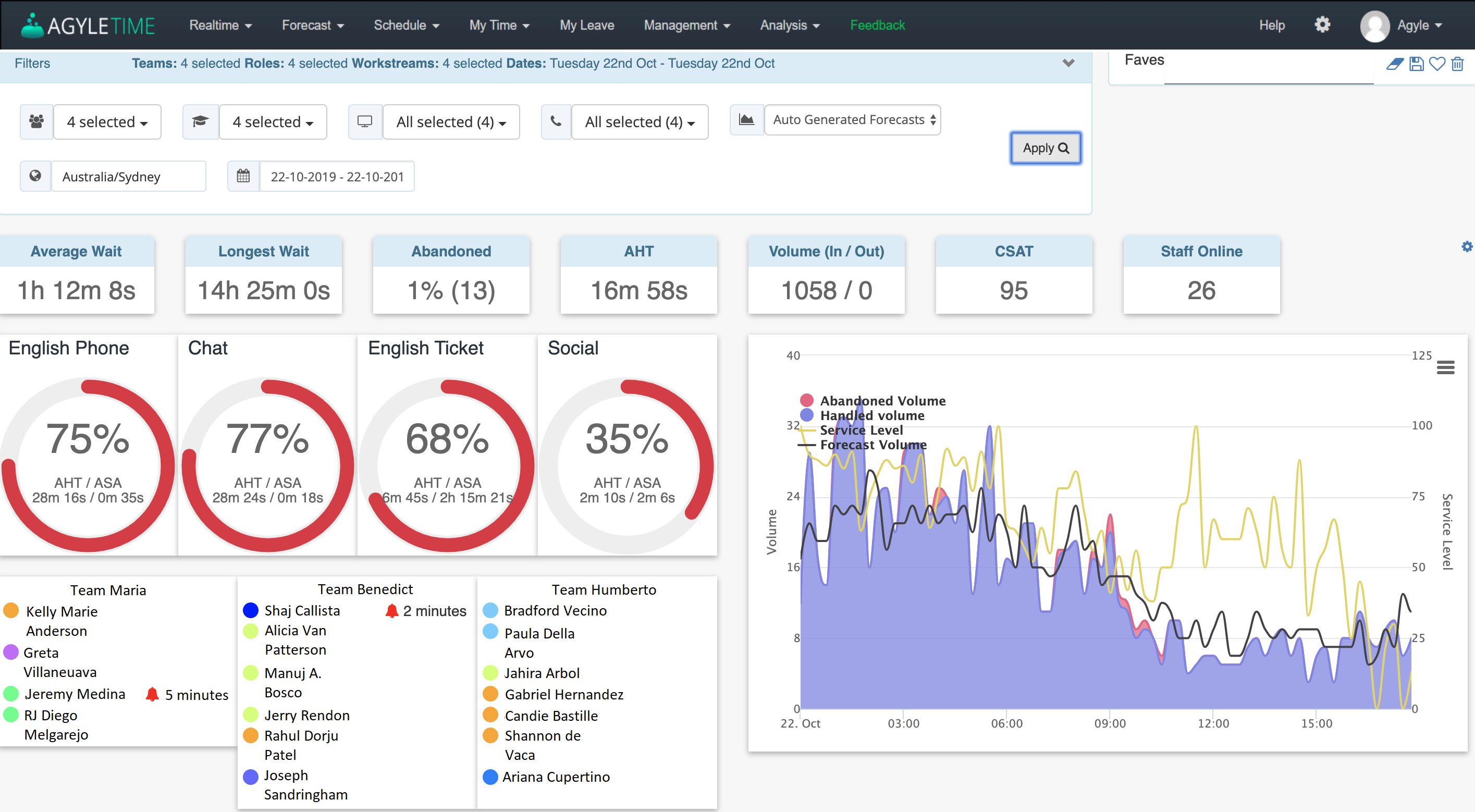1475x812 pixels.
Task: Select the calendar icon beside the date range
Action: [x=243, y=176]
